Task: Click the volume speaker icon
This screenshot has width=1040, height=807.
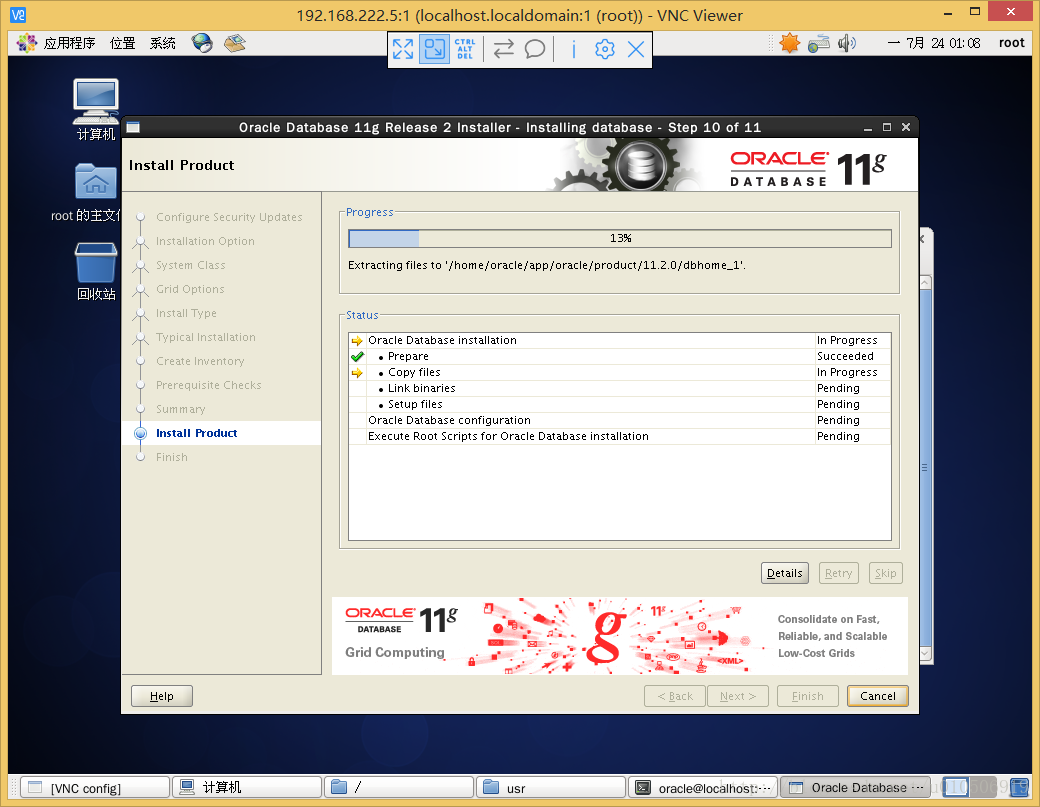Action: click(x=846, y=43)
